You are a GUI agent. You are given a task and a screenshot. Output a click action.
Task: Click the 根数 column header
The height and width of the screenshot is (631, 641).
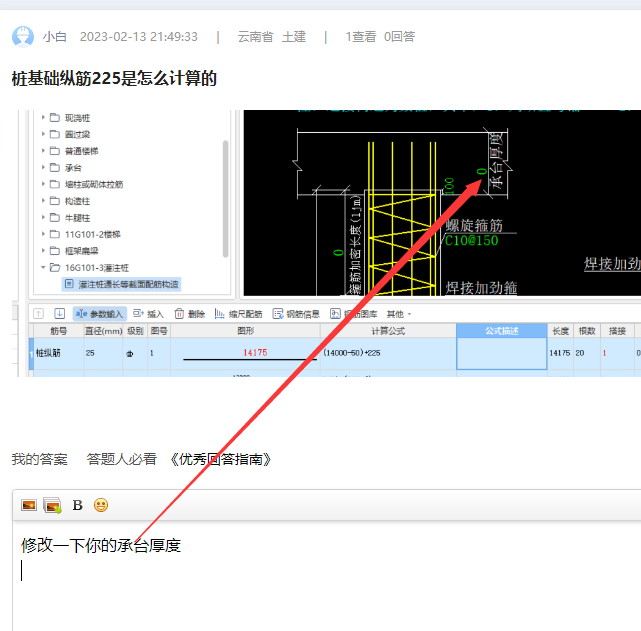587,331
